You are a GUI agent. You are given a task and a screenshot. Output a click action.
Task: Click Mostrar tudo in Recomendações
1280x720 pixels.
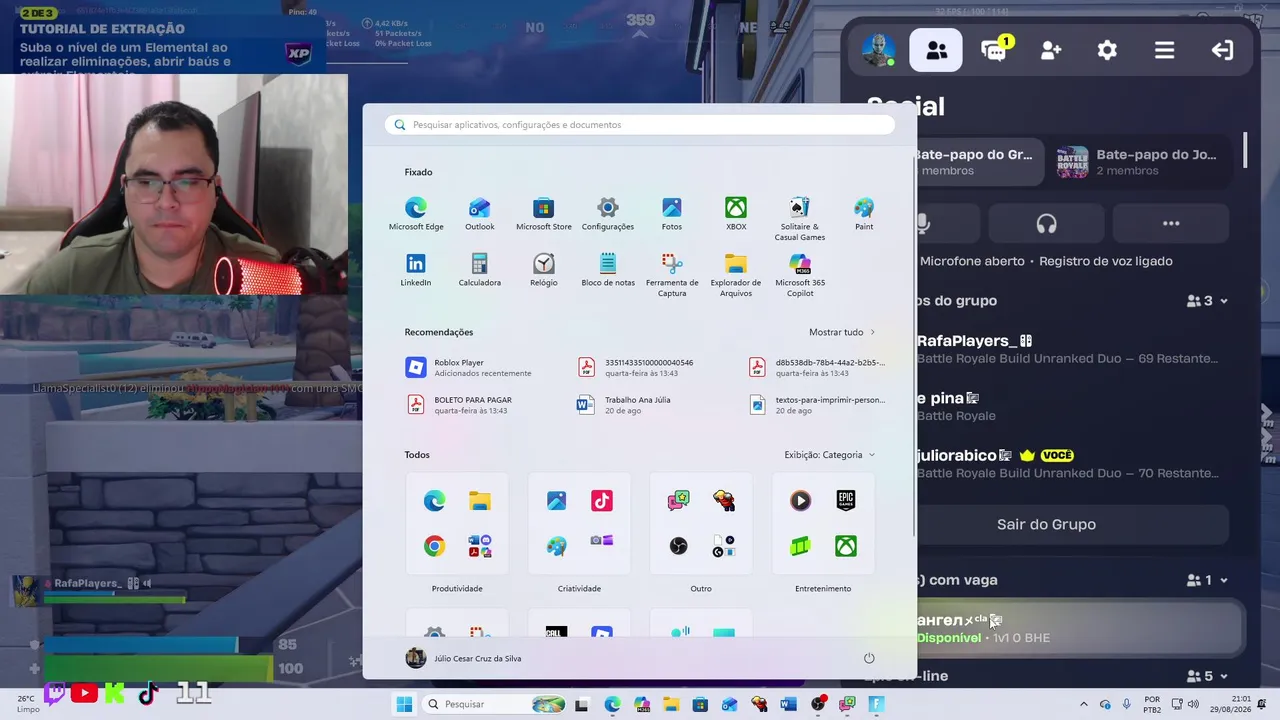(x=842, y=332)
